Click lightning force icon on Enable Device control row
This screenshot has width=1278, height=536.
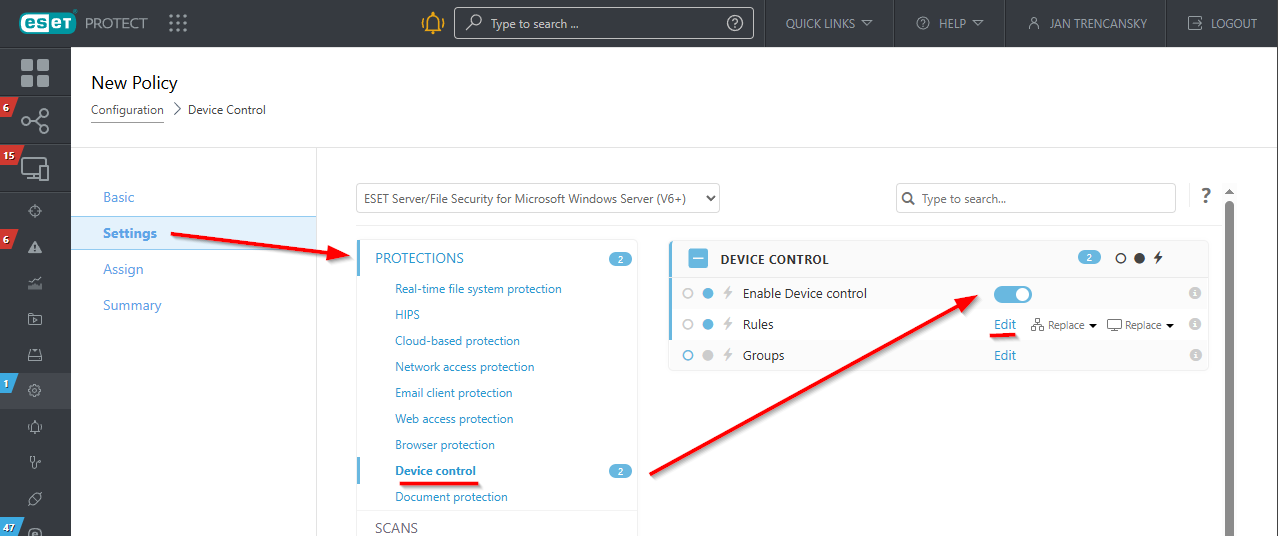point(728,294)
